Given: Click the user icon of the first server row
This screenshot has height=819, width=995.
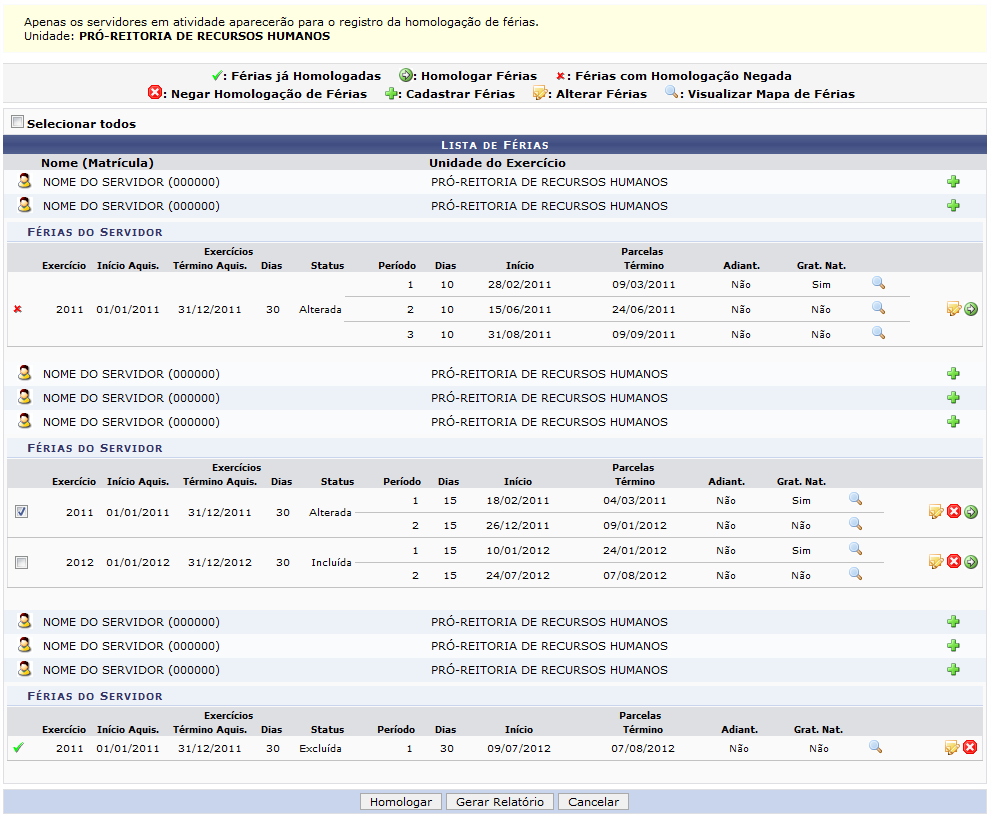Looking at the screenshot, I should coord(24,182).
